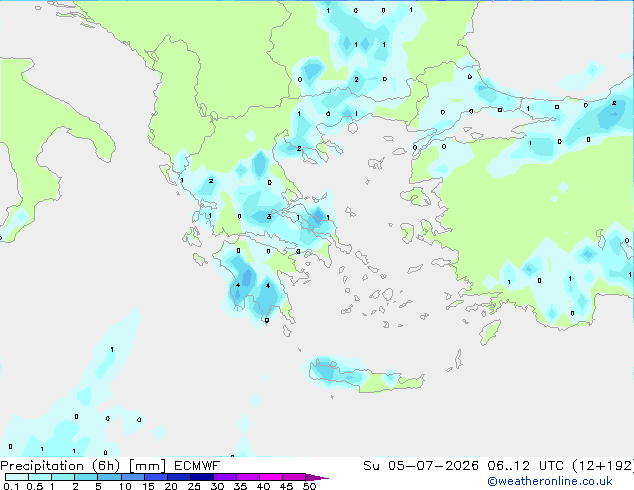Click the '40' legend scale label
The width and height of the screenshot is (634, 490).
point(263,486)
